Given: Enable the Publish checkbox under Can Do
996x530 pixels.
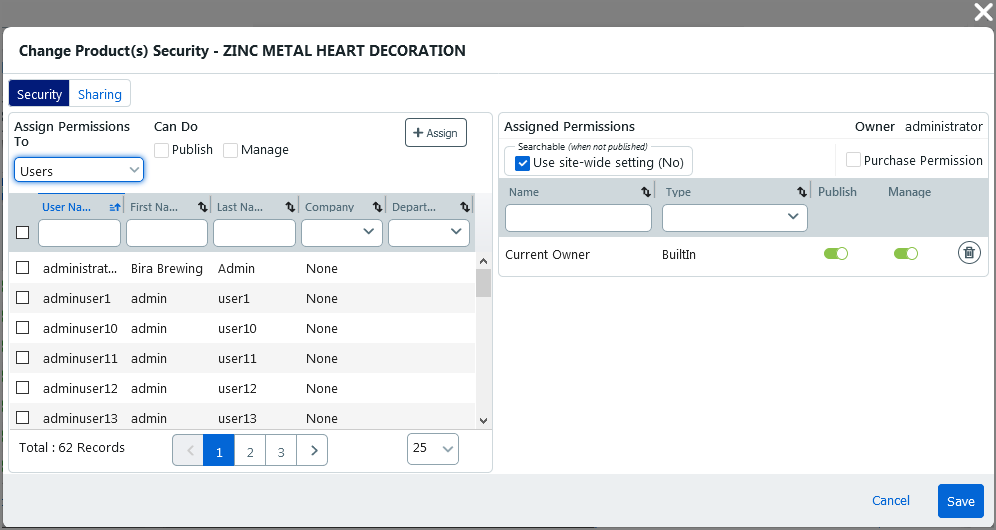Looking at the screenshot, I should (162, 150).
